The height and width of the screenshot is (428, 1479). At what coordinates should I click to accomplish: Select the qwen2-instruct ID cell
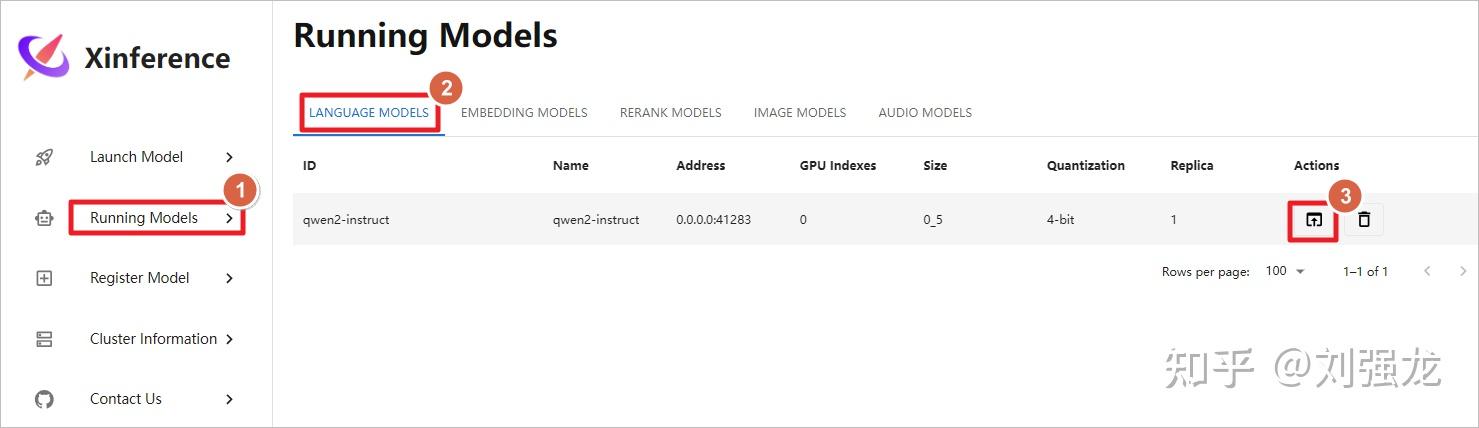[346, 219]
